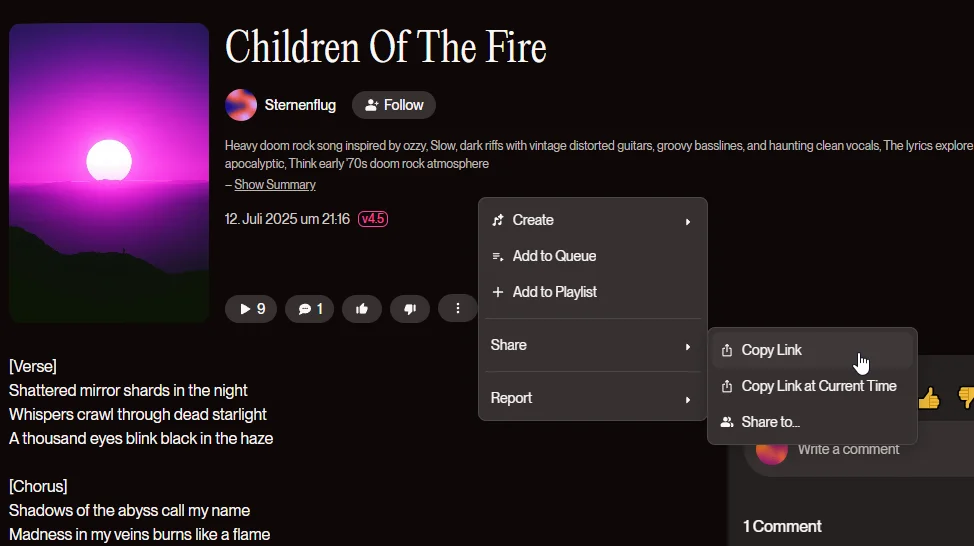This screenshot has width=974, height=546.
Task: Choose Copy Link option
Action: click(x=812, y=350)
